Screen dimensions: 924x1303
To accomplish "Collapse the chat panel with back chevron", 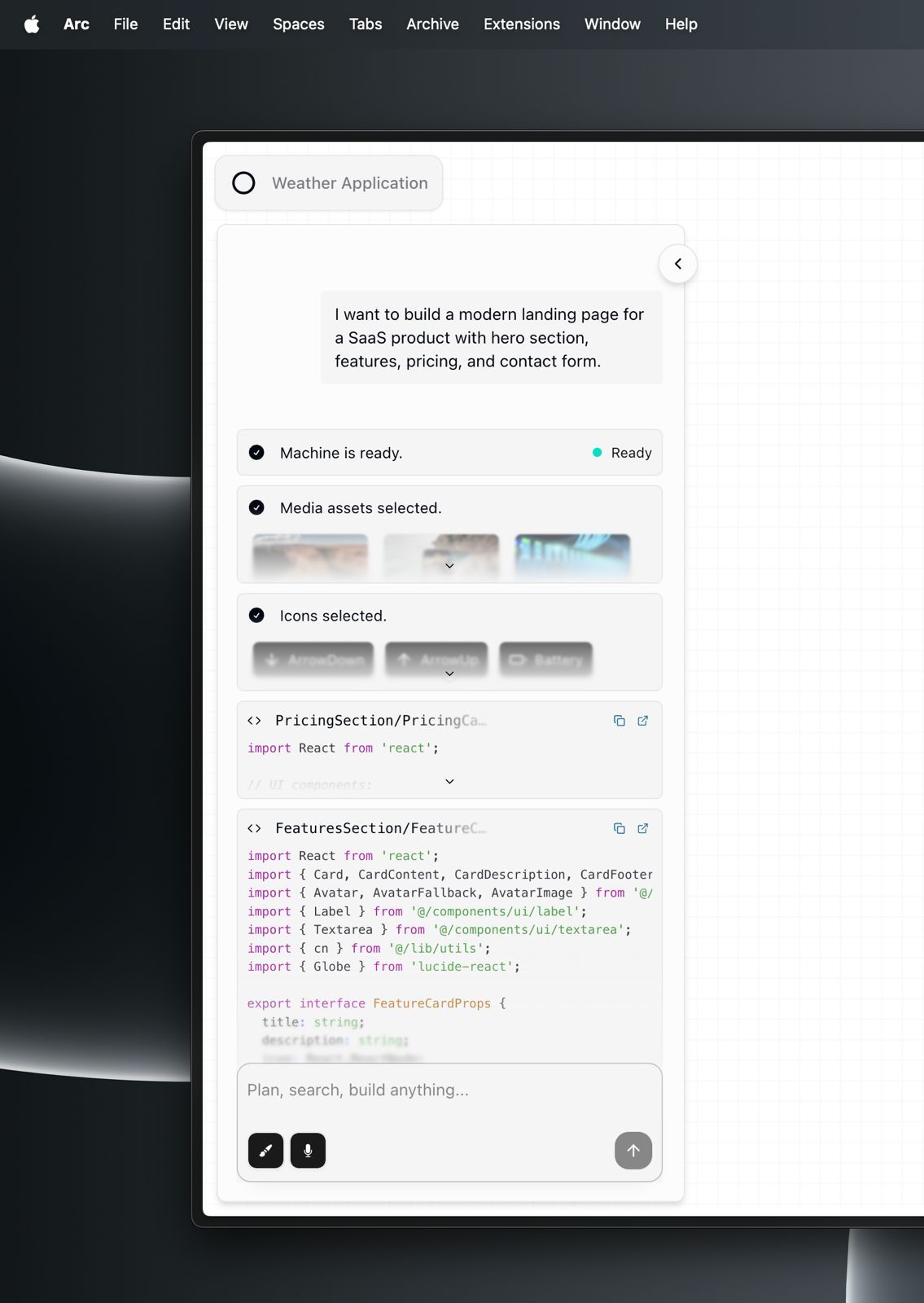I will (677, 264).
